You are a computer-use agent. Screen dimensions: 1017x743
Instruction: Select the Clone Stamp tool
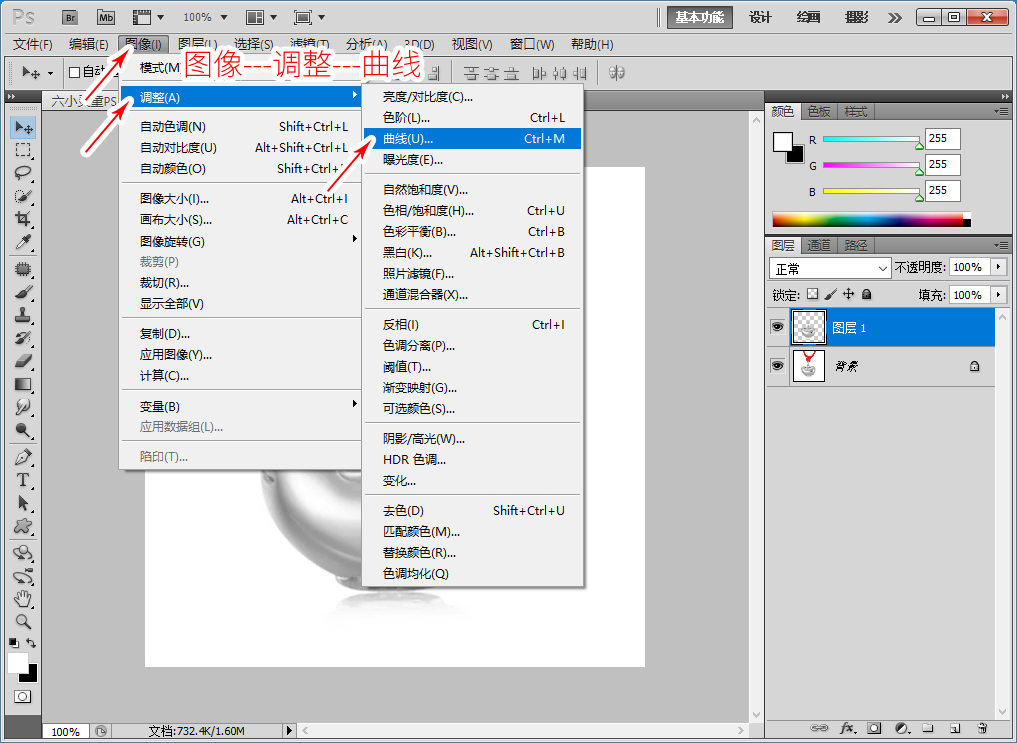click(23, 315)
